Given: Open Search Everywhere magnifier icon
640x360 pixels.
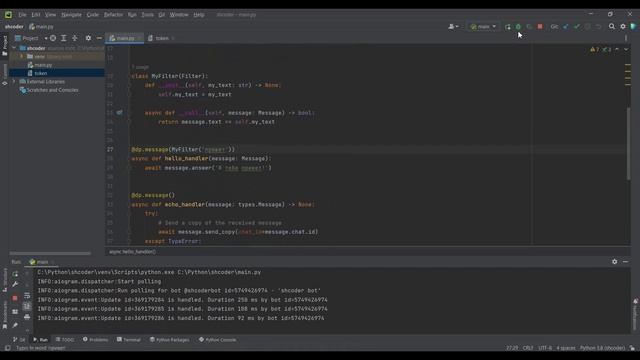Looking at the screenshot, I should 612,27.
